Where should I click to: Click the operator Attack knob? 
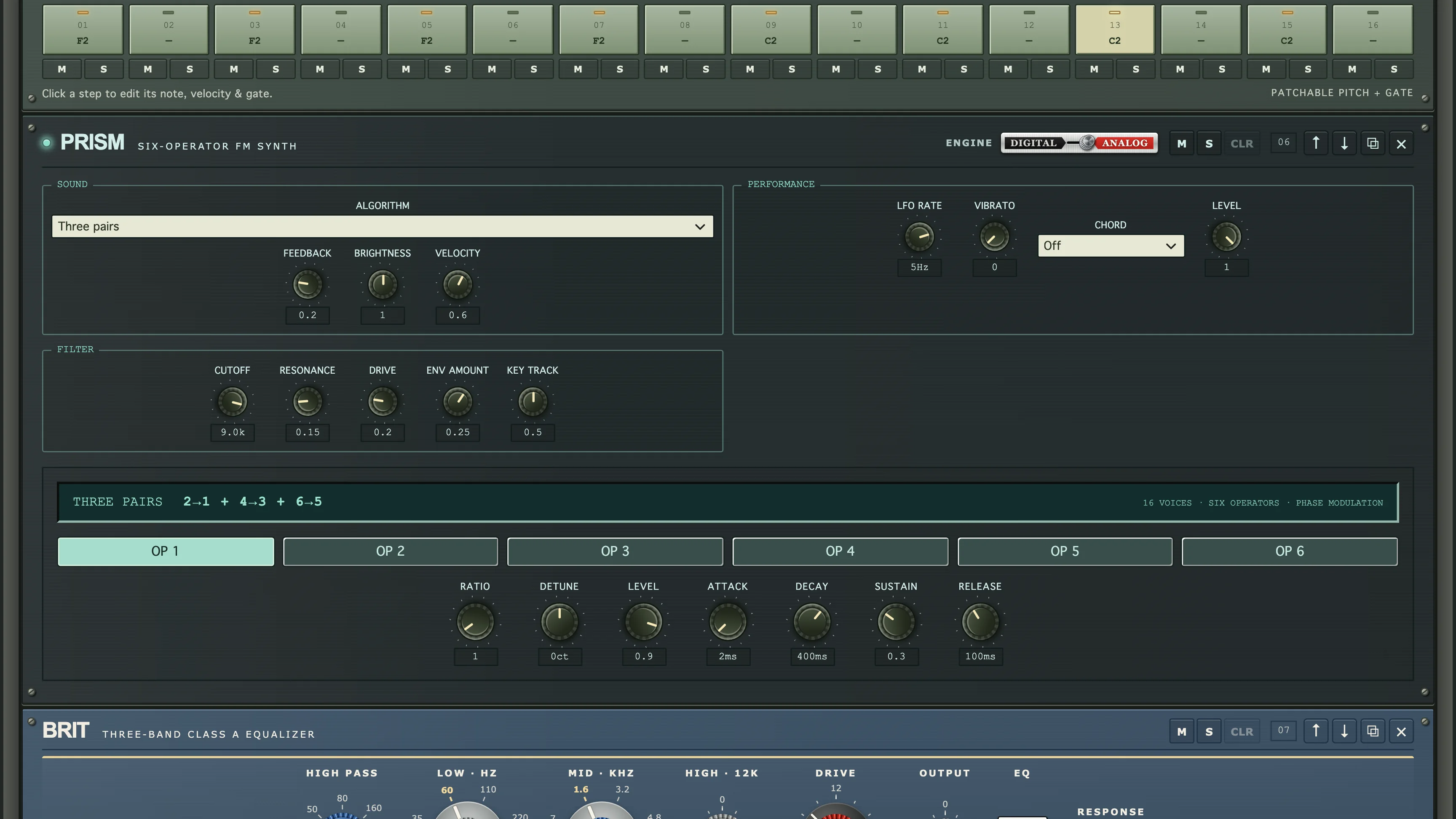728,621
